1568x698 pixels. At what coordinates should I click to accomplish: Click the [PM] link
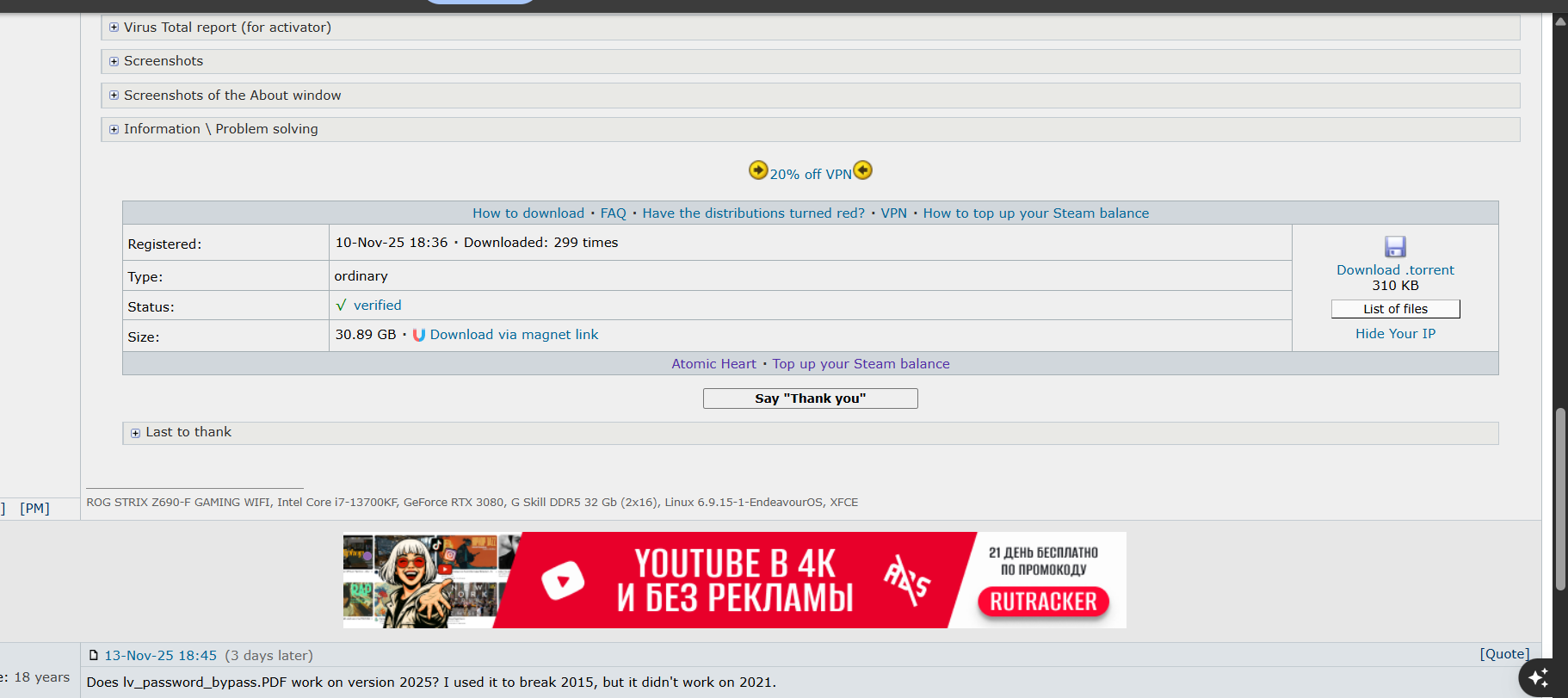click(35, 509)
